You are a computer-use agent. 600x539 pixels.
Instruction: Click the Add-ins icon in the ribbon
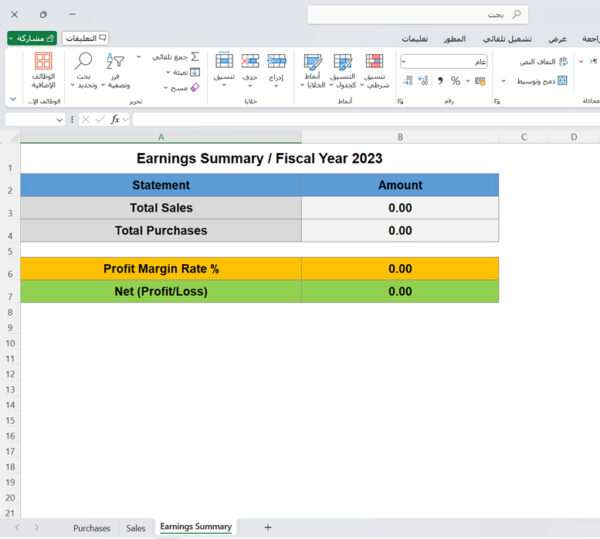(x=43, y=63)
